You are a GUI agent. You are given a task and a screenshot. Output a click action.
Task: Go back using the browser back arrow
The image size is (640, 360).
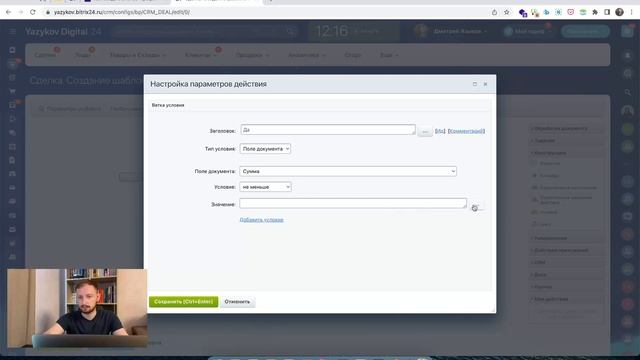(9, 12)
